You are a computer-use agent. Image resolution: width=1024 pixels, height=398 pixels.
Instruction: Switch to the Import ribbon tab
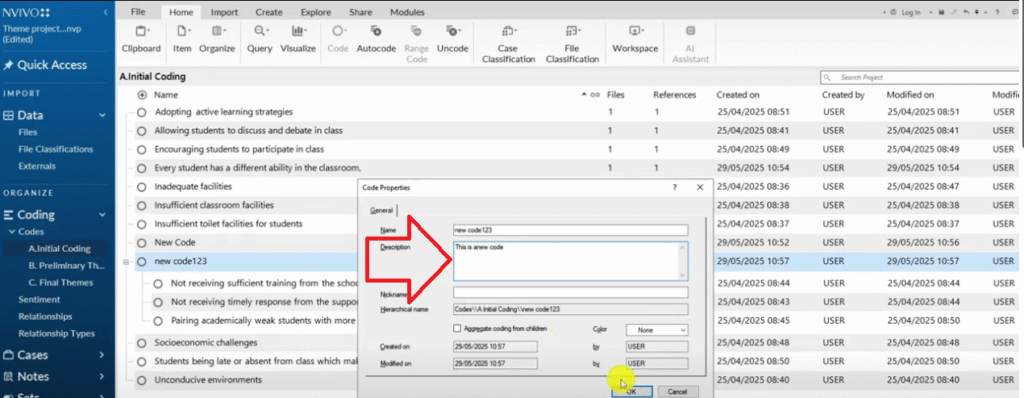[224, 12]
